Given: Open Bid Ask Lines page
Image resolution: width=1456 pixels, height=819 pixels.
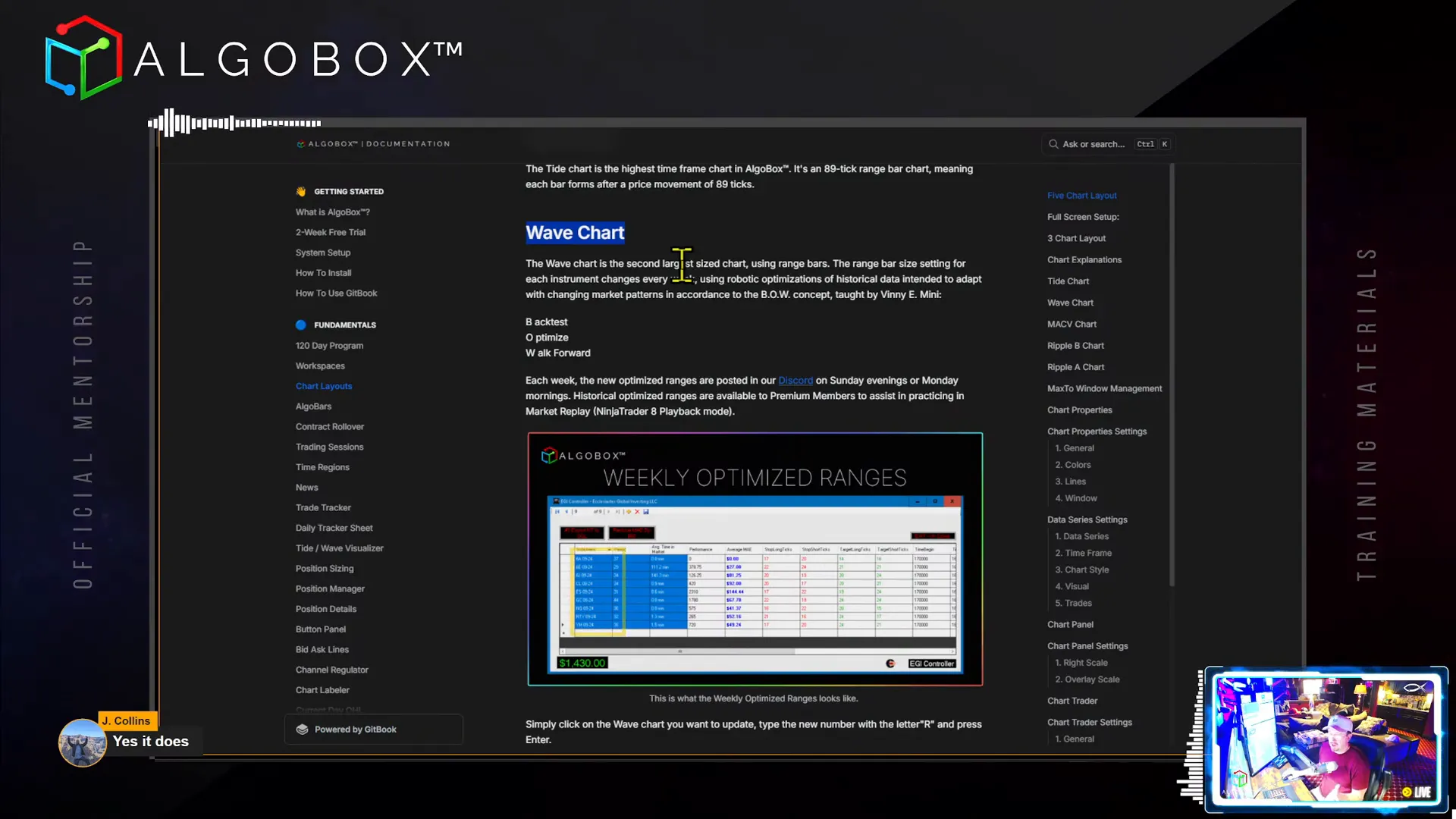Looking at the screenshot, I should click(322, 650).
